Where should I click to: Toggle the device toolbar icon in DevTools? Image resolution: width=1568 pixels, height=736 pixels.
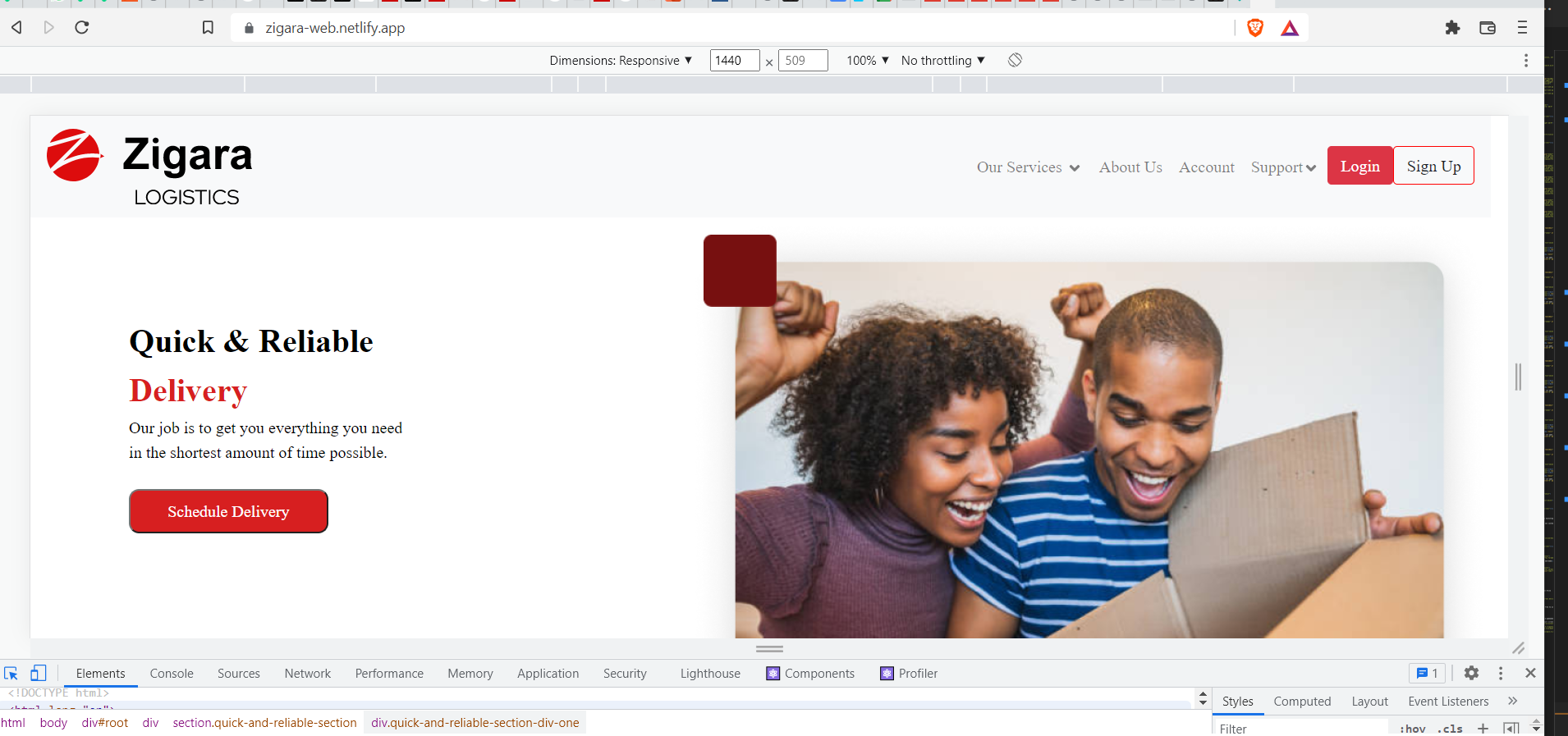tap(38, 674)
